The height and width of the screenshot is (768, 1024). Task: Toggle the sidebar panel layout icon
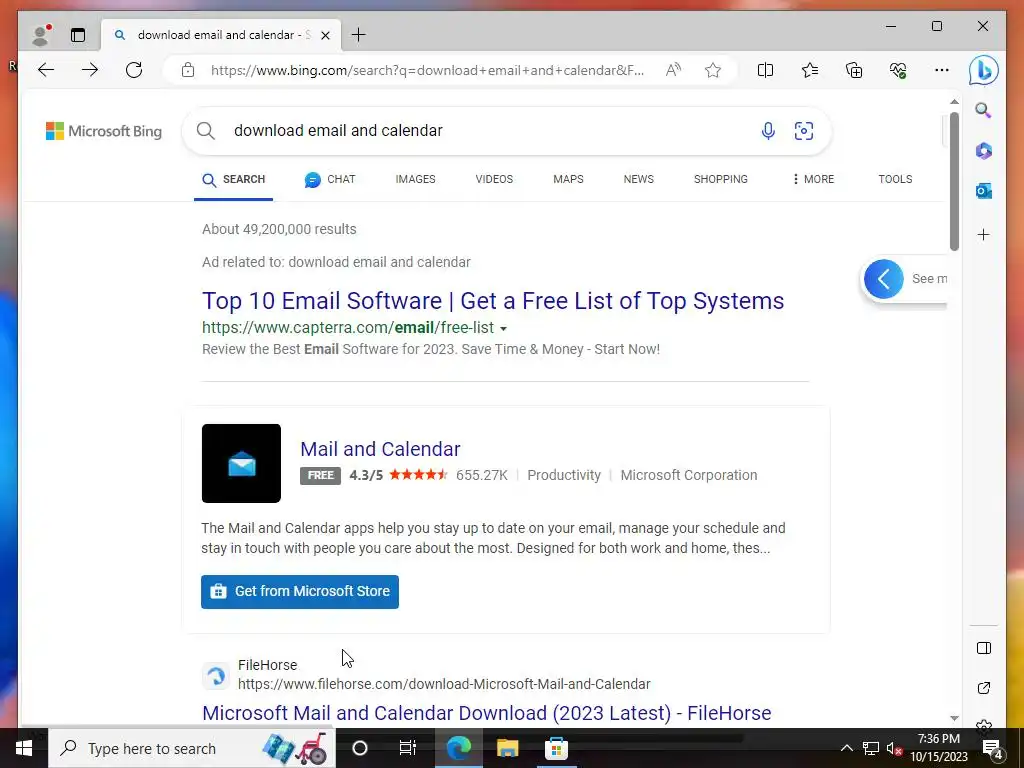(984, 648)
